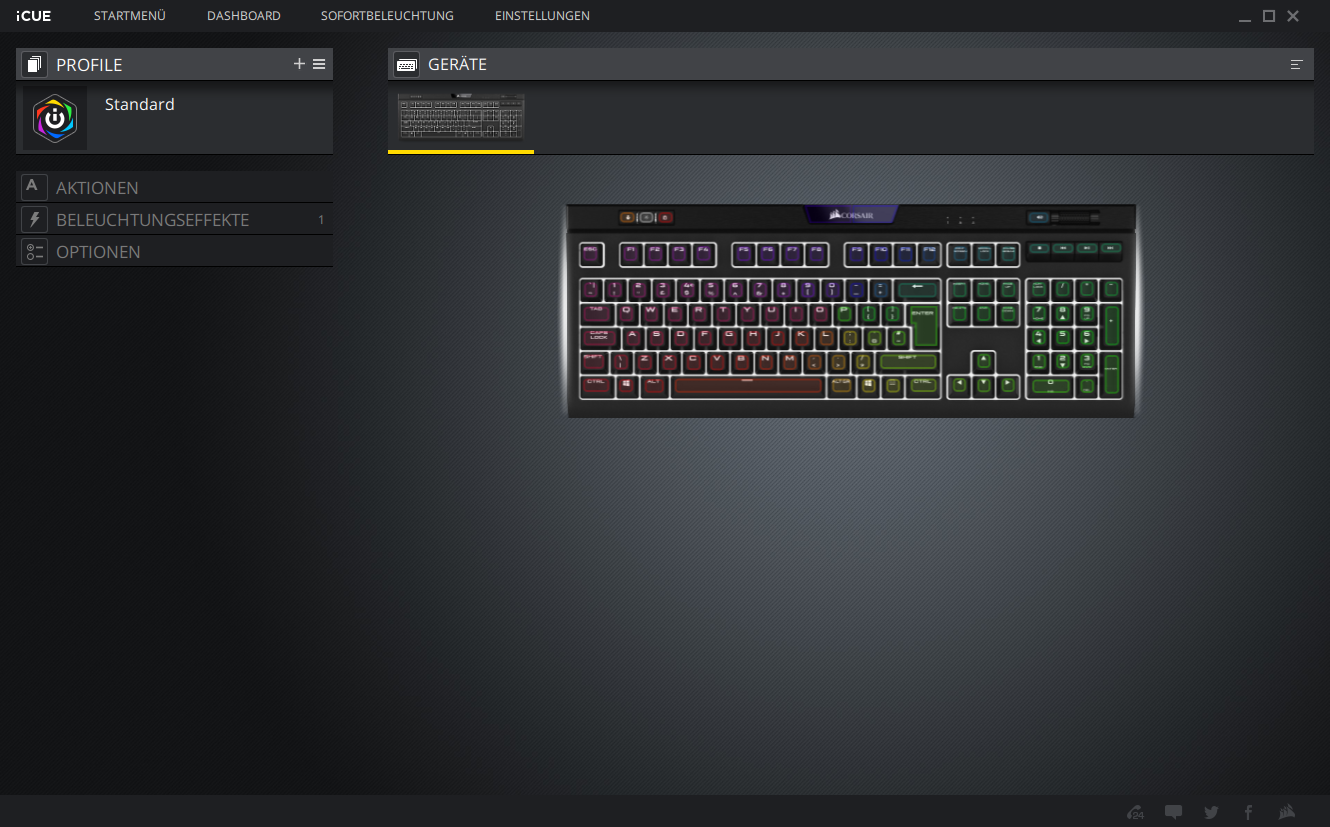1330x827 pixels.
Task: Open the profile list hamburger menu
Action: (x=319, y=64)
